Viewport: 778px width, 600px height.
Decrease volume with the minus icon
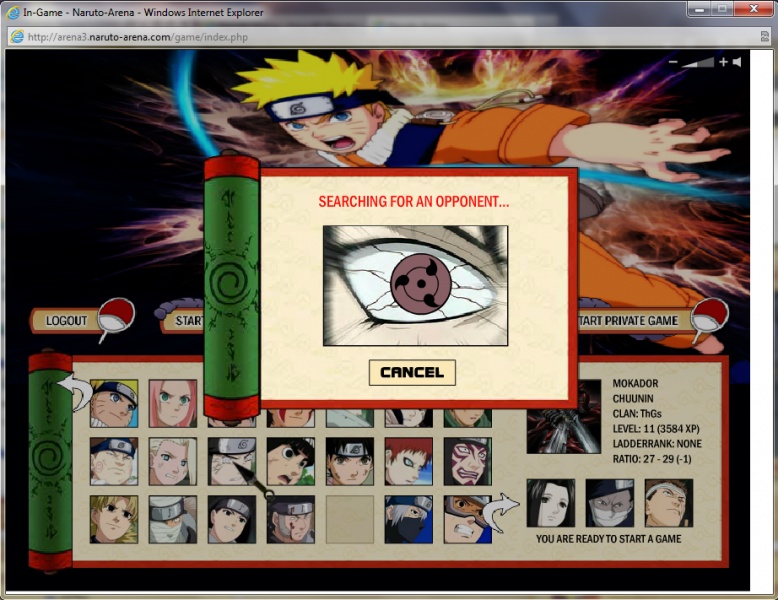[673, 63]
